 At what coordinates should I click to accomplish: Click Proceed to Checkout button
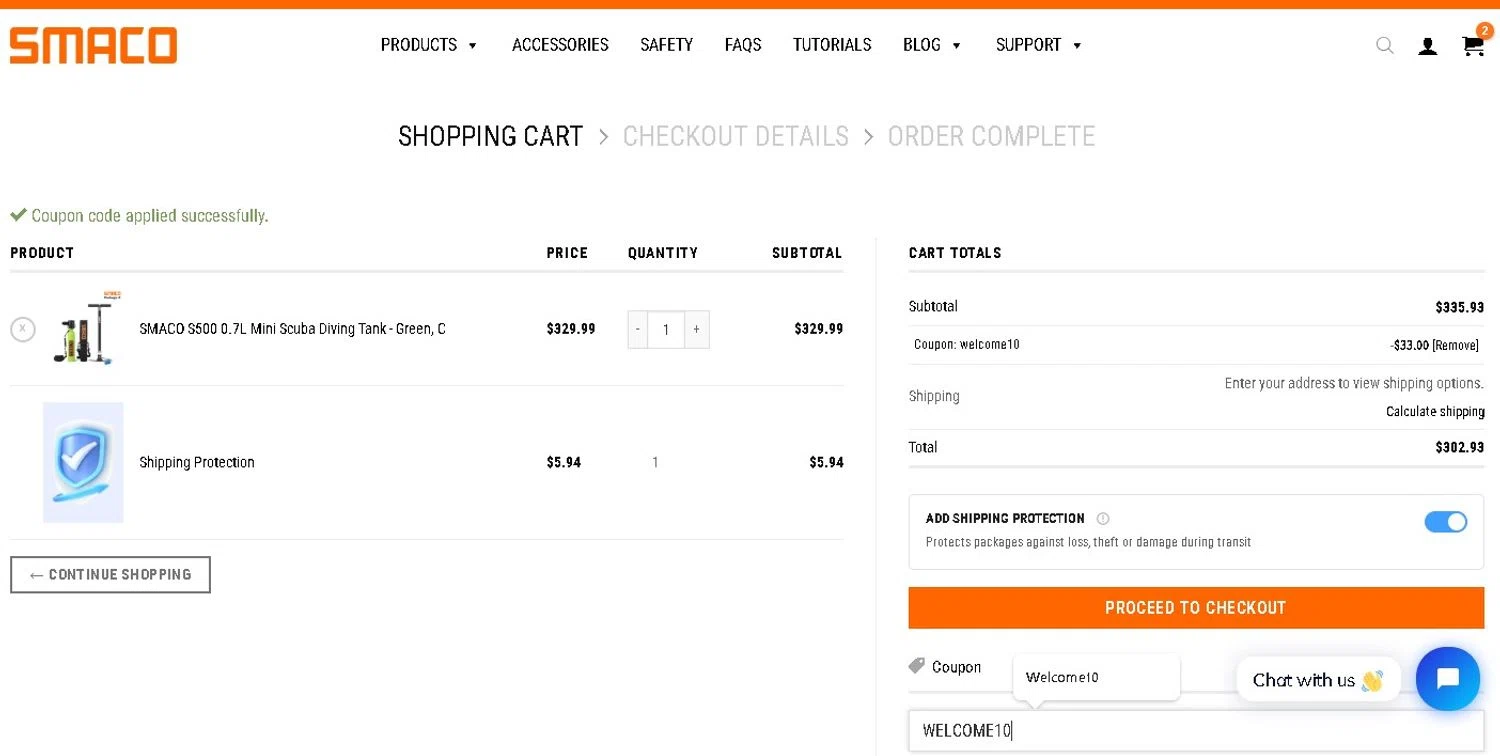click(x=1196, y=608)
